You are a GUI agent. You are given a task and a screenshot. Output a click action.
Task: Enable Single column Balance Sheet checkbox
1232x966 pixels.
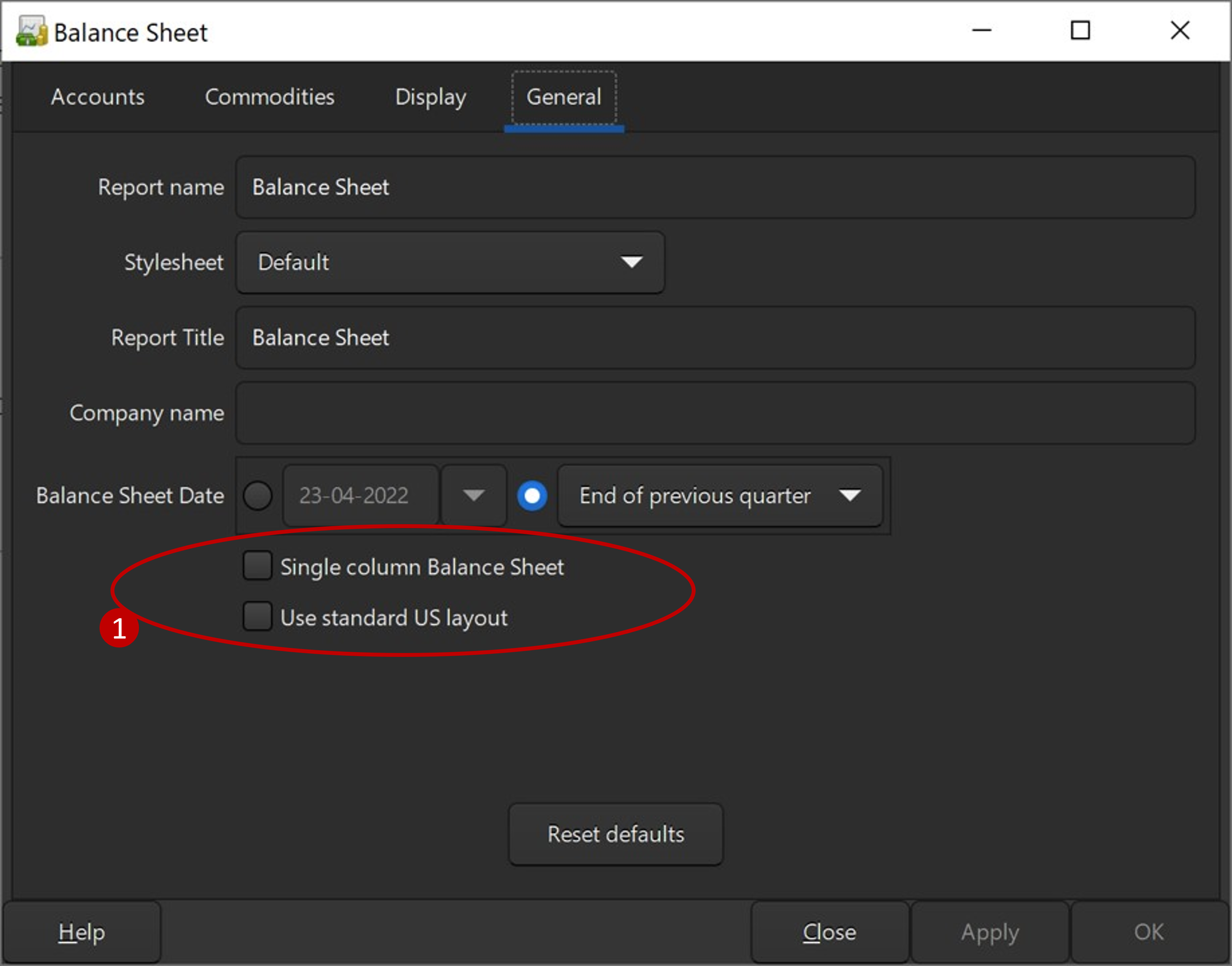coord(257,566)
